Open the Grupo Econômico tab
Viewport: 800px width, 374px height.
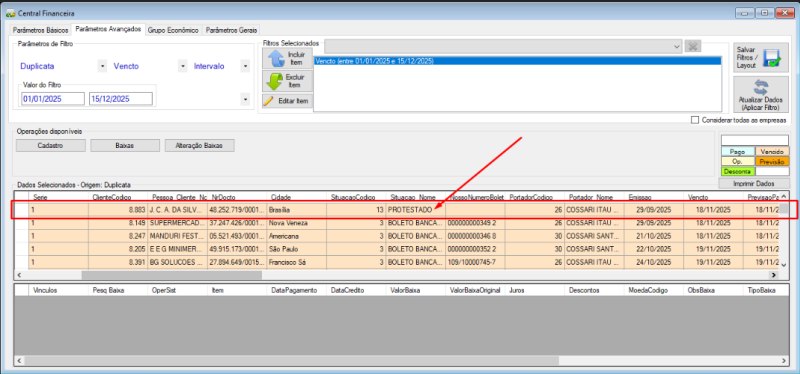pos(173,30)
